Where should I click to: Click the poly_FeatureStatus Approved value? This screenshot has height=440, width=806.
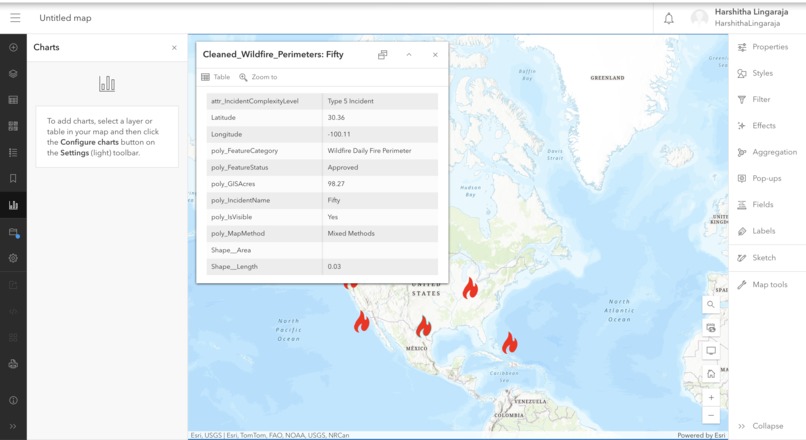pyautogui.click(x=343, y=168)
